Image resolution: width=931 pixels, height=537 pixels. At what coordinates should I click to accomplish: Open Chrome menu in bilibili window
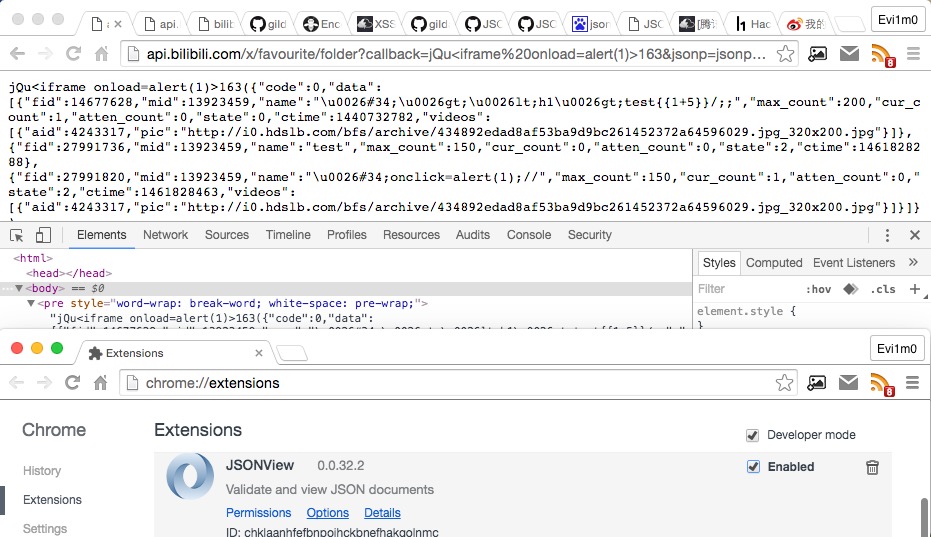[x=913, y=54]
